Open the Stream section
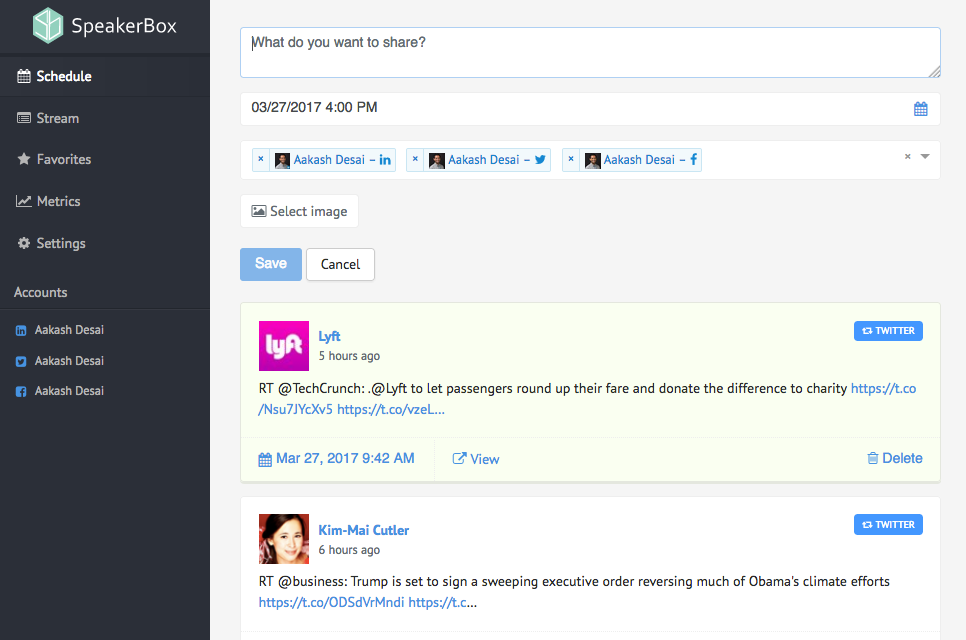 (105, 118)
